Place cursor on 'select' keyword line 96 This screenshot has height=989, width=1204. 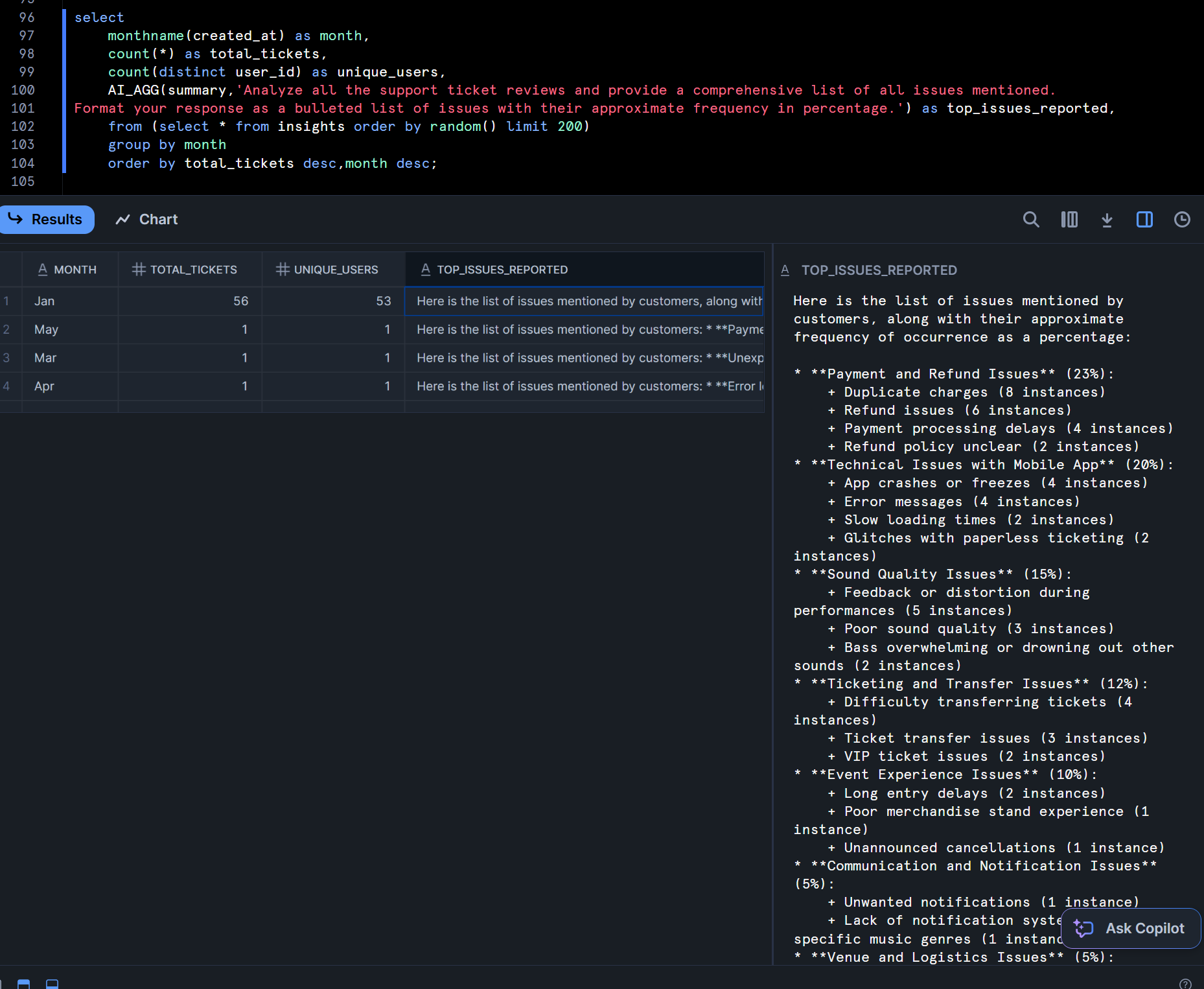click(x=99, y=17)
